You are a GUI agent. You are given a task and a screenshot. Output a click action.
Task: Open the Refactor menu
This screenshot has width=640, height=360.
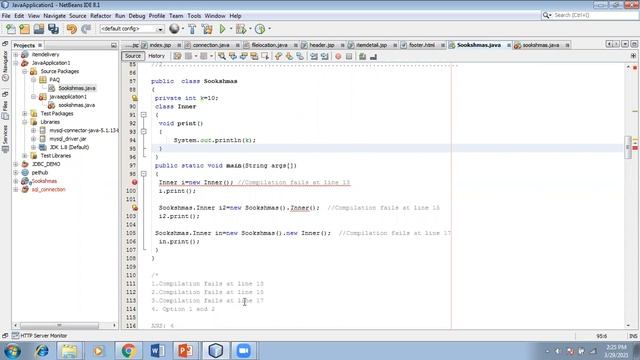(100, 16)
